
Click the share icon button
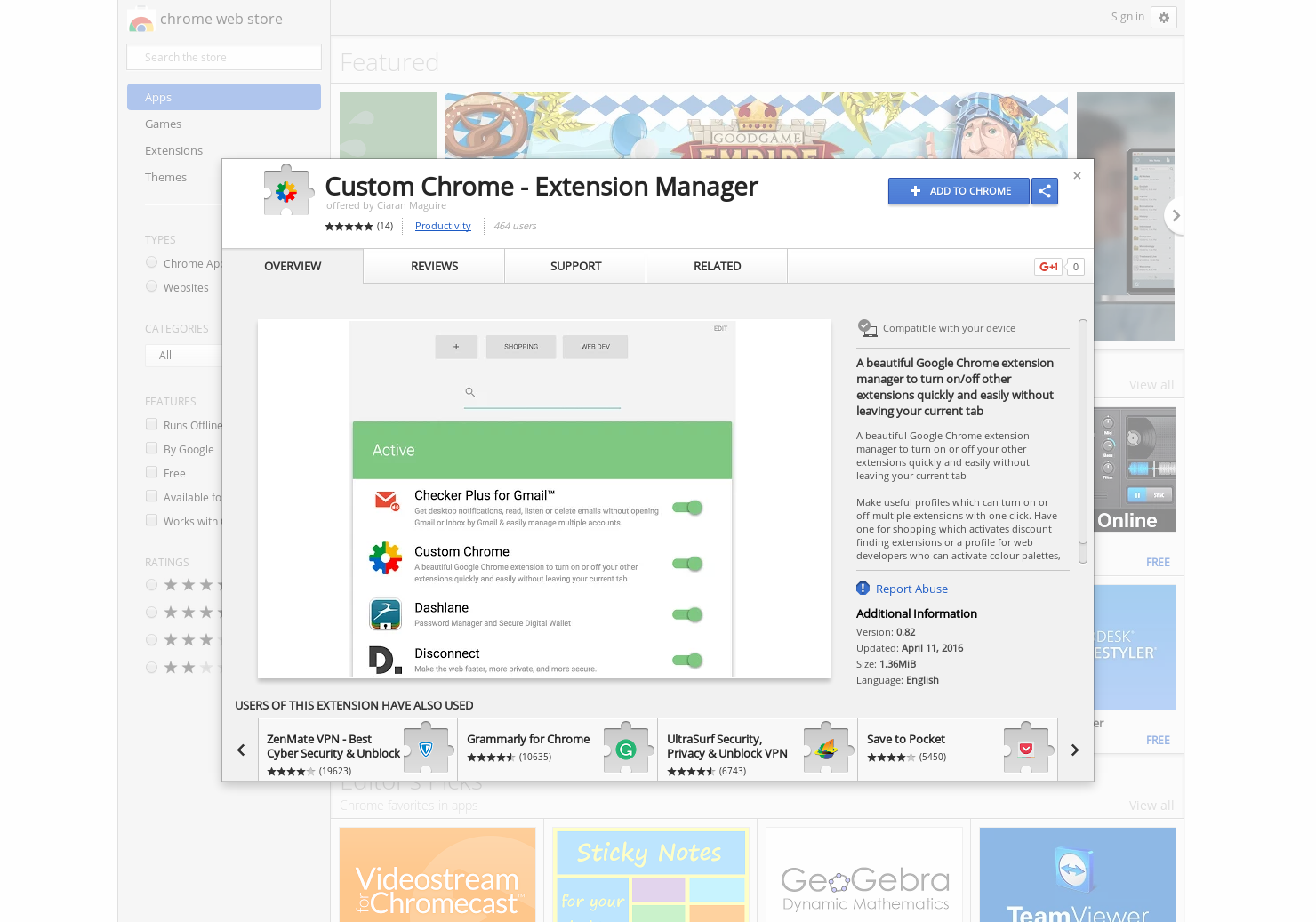pyautogui.click(x=1045, y=191)
